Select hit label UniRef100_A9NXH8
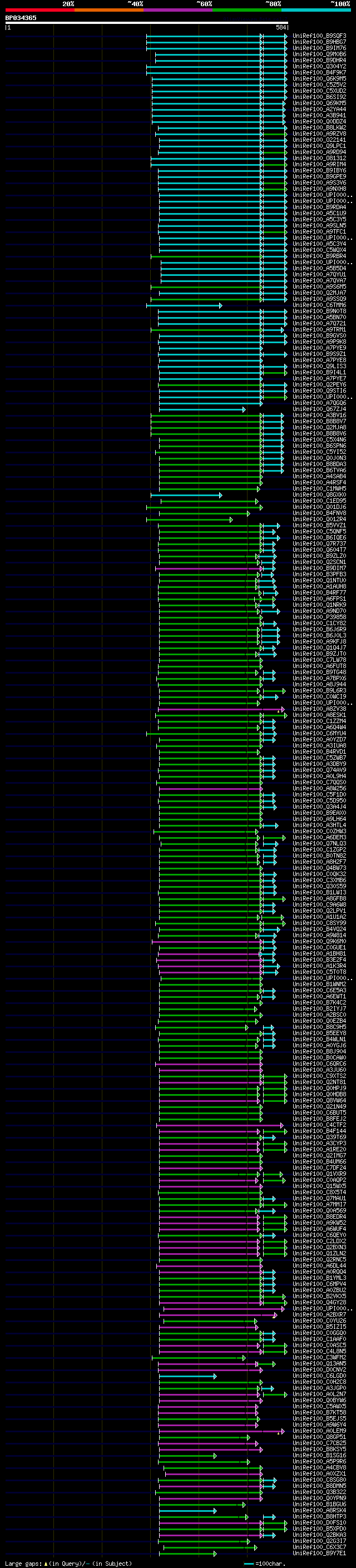Image resolution: width=356 pixels, height=1568 pixels. (x=319, y=189)
